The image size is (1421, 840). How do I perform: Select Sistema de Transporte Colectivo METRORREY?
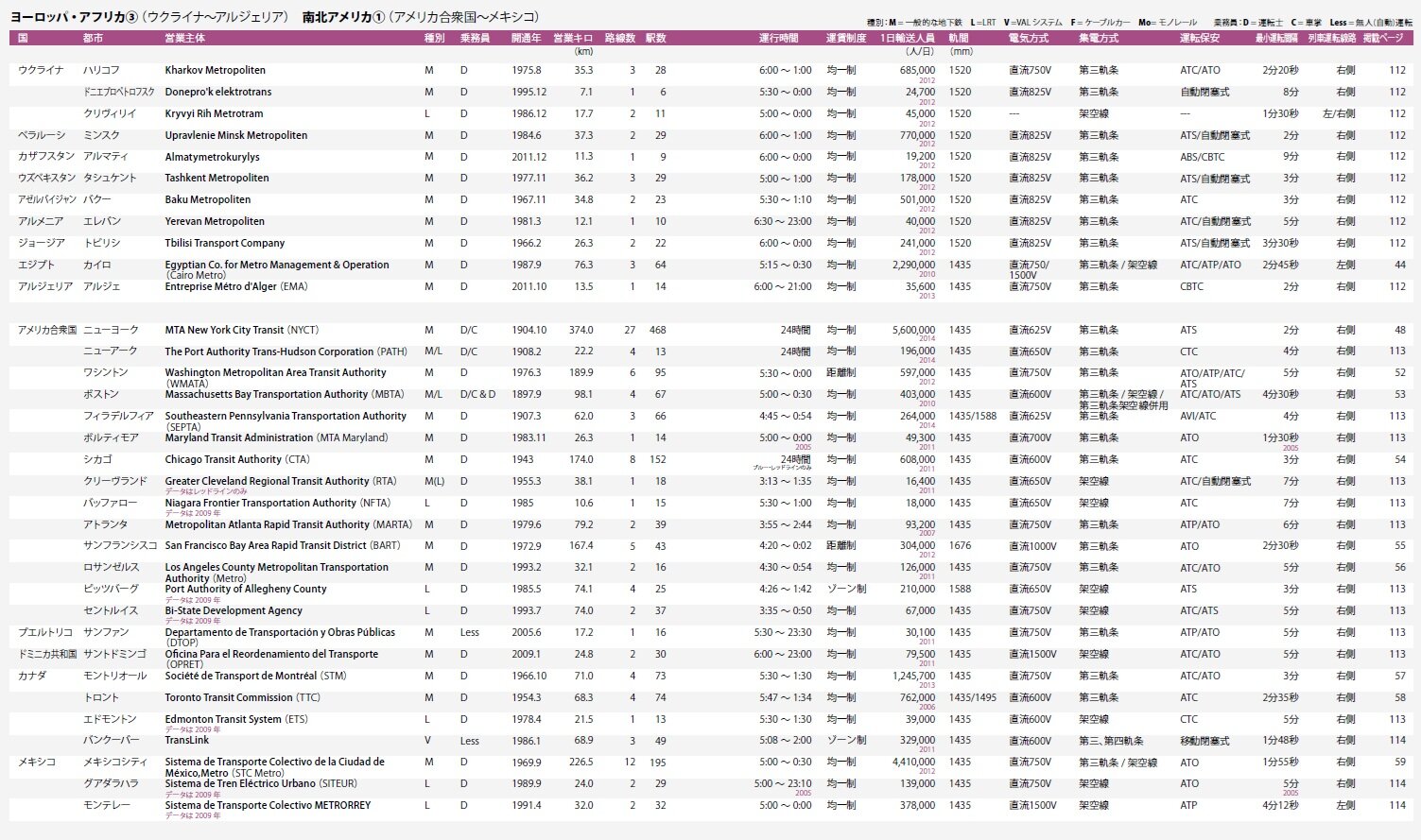pos(268,805)
